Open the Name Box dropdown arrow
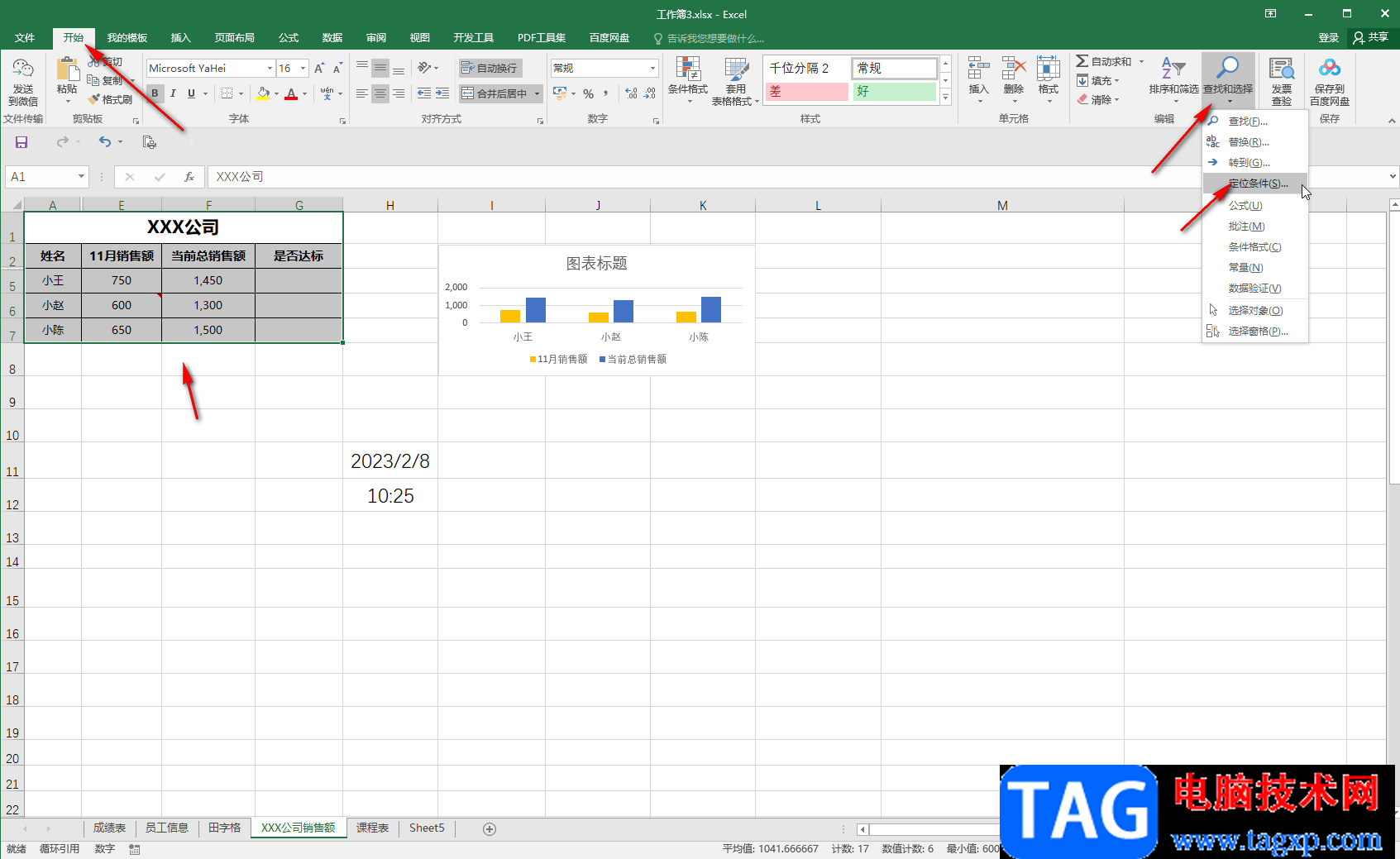 pyautogui.click(x=81, y=176)
